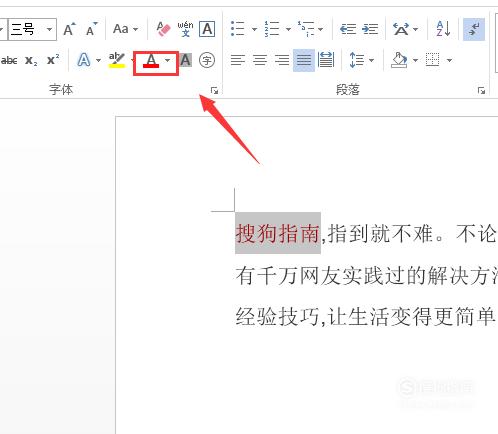Increase font size with Grow Font icon
Viewport: 498px width, 434px height.
coord(70,29)
